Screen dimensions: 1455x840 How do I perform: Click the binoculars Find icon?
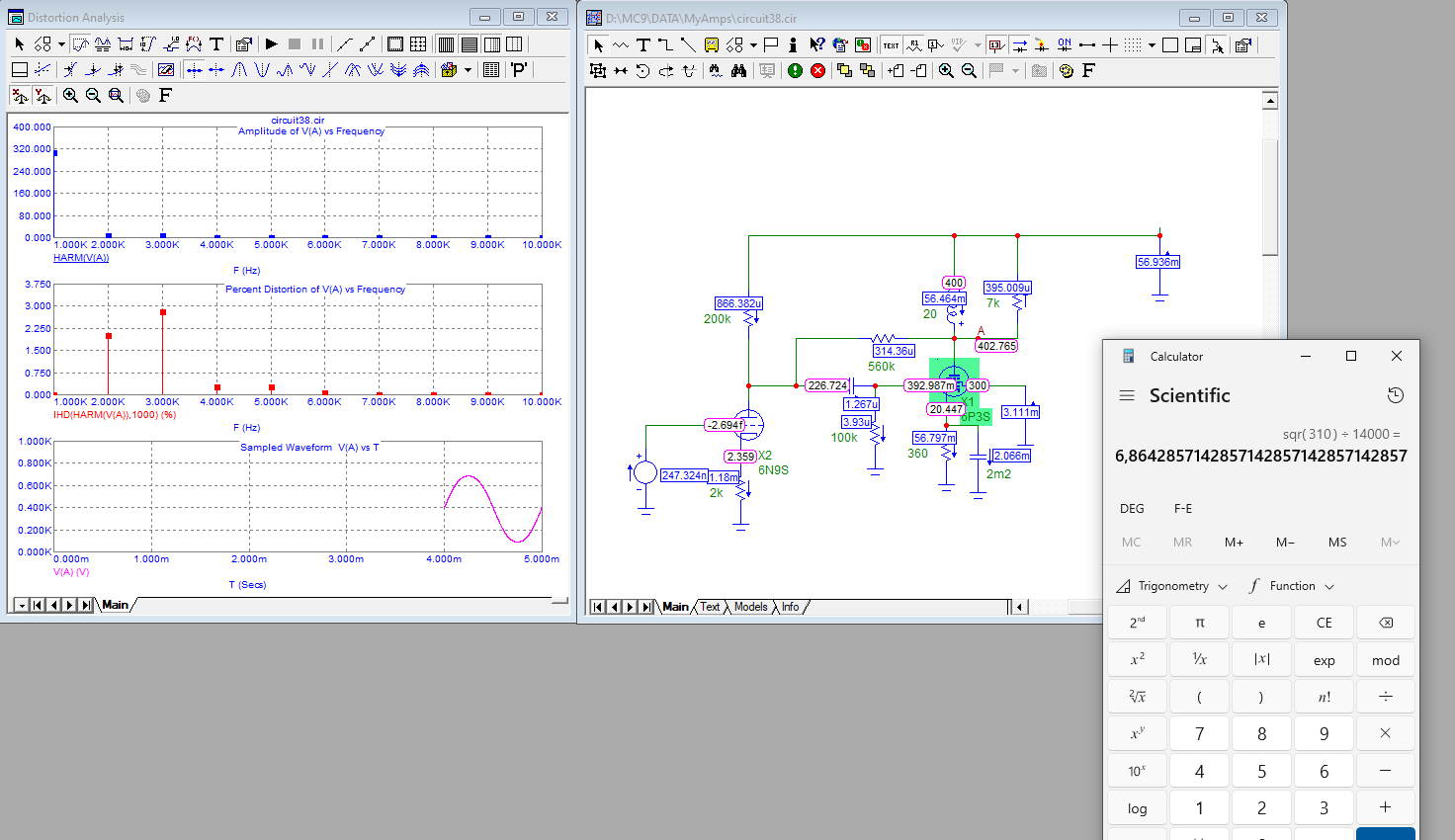point(738,71)
